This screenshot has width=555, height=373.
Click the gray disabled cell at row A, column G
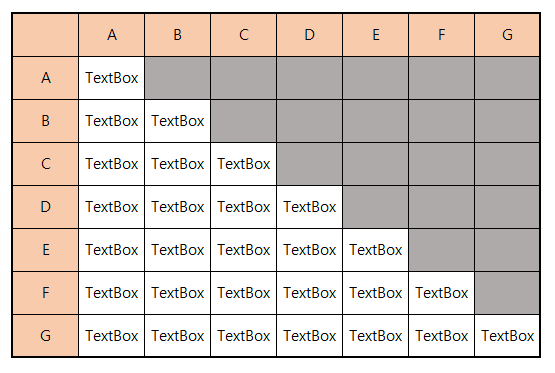coord(507,78)
